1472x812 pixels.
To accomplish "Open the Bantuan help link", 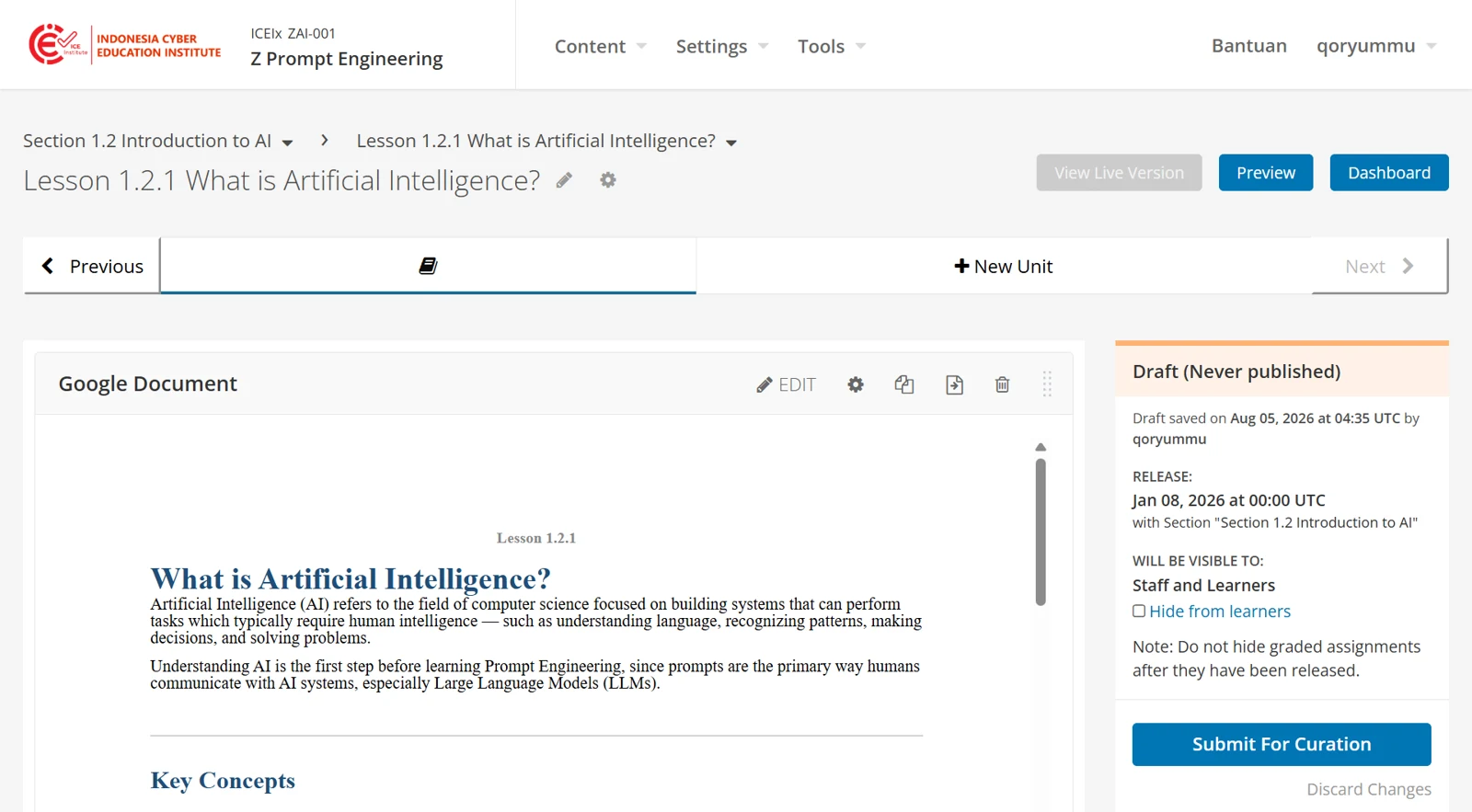I will tap(1248, 46).
